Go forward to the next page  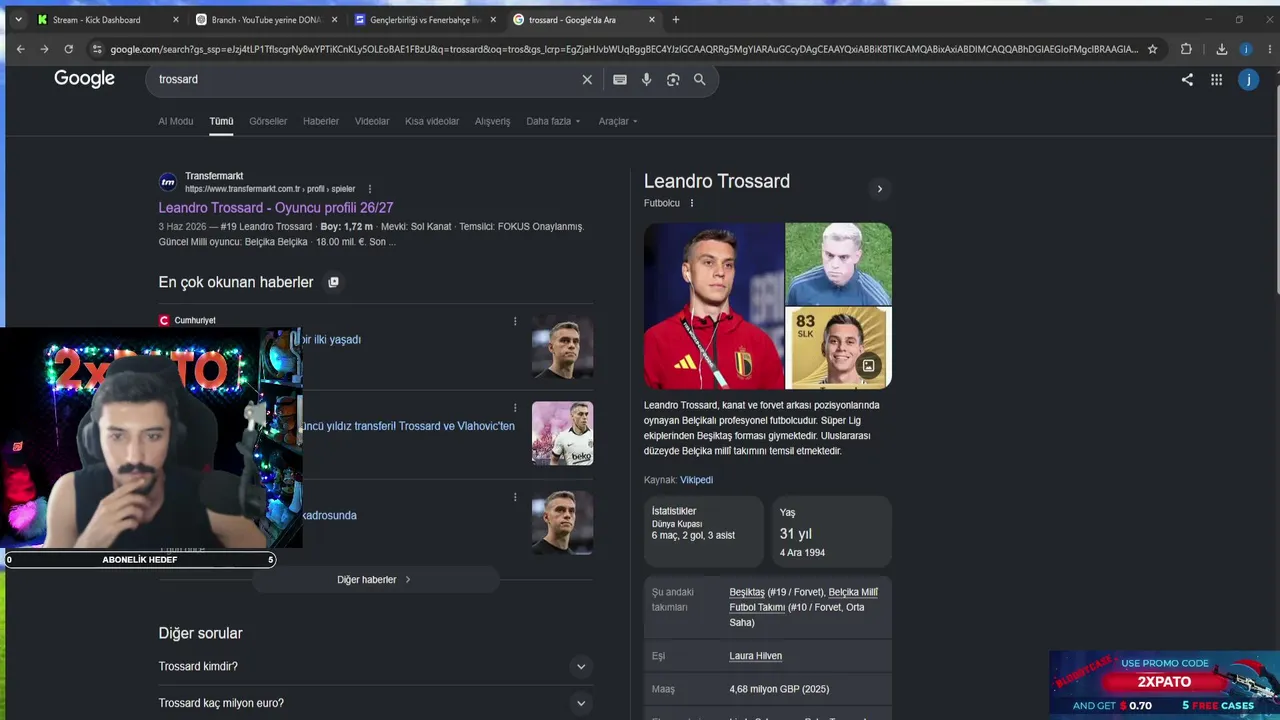click(x=44, y=49)
